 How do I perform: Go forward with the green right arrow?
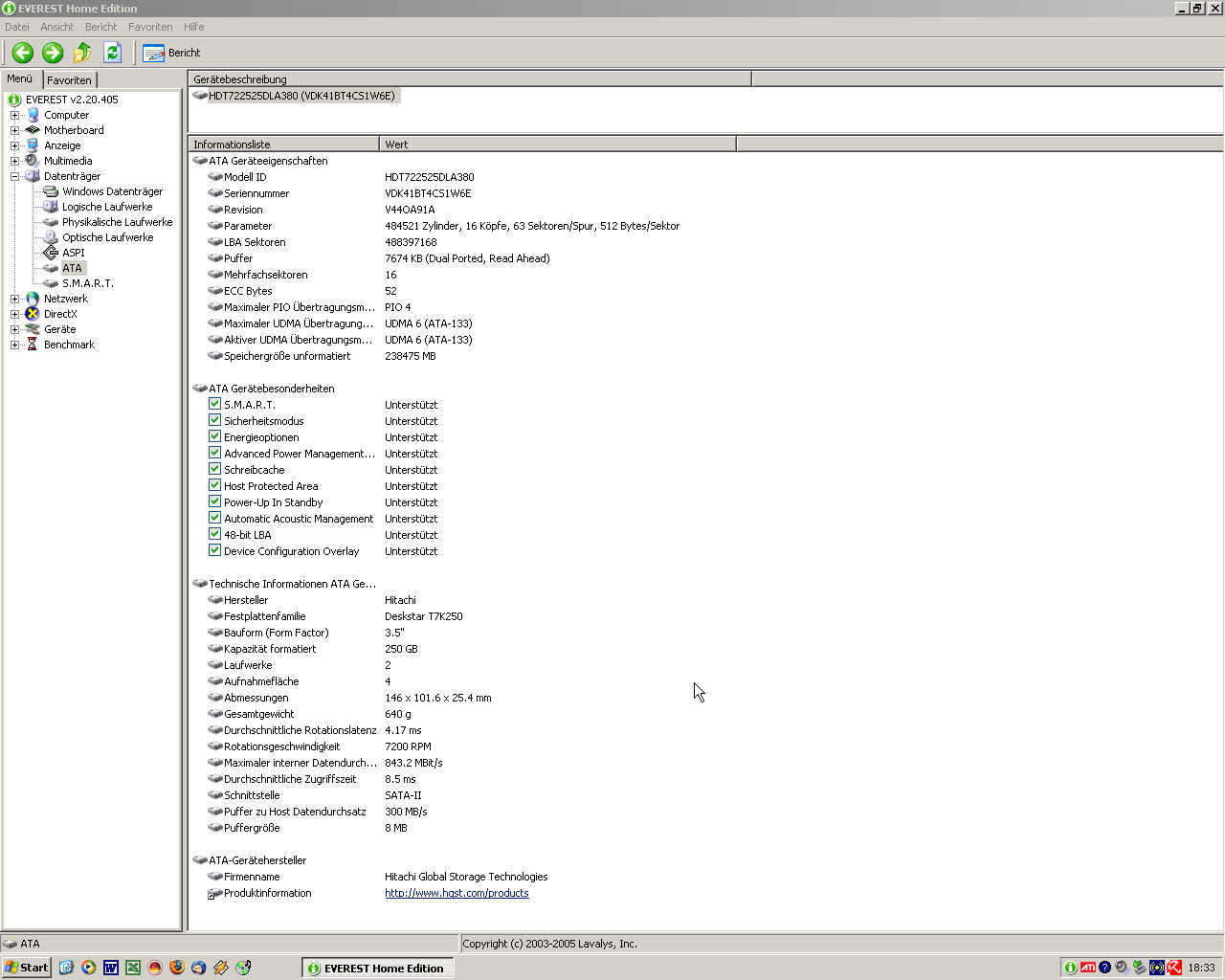tap(53, 53)
